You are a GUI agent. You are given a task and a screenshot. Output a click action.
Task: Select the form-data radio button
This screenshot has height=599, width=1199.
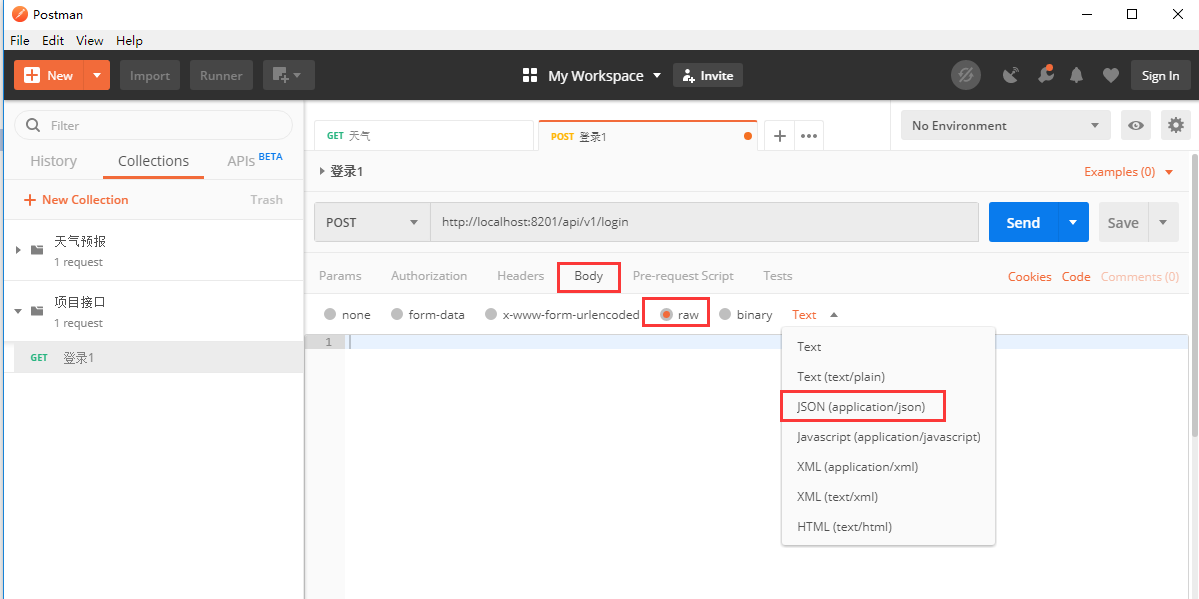397,314
